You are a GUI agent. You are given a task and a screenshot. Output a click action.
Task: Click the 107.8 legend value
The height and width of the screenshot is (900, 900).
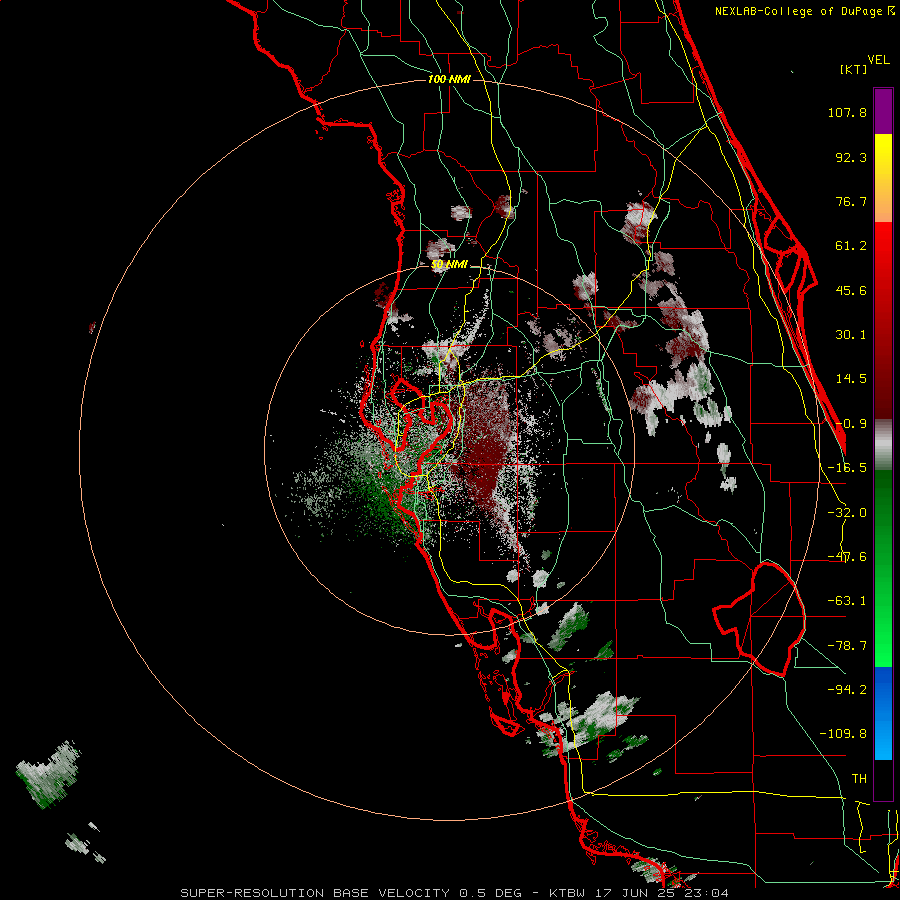pyautogui.click(x=847, y=112)
